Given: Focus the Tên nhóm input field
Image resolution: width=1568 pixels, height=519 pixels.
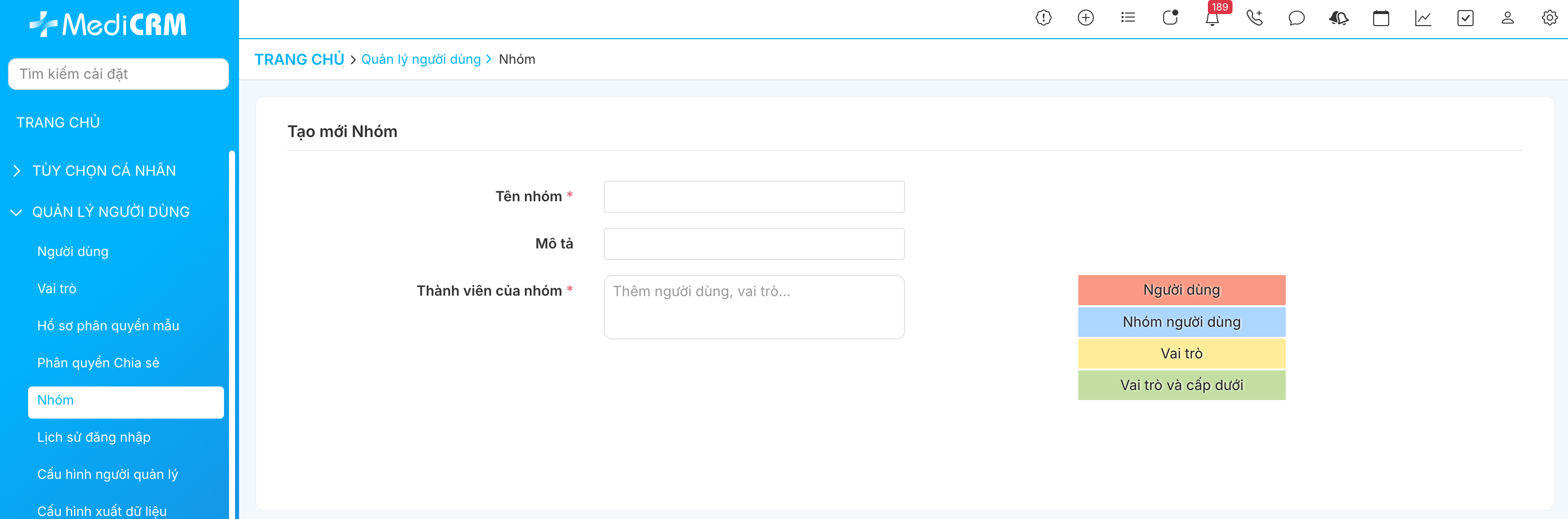Looking at the screenshot, I should pos(753,197).
